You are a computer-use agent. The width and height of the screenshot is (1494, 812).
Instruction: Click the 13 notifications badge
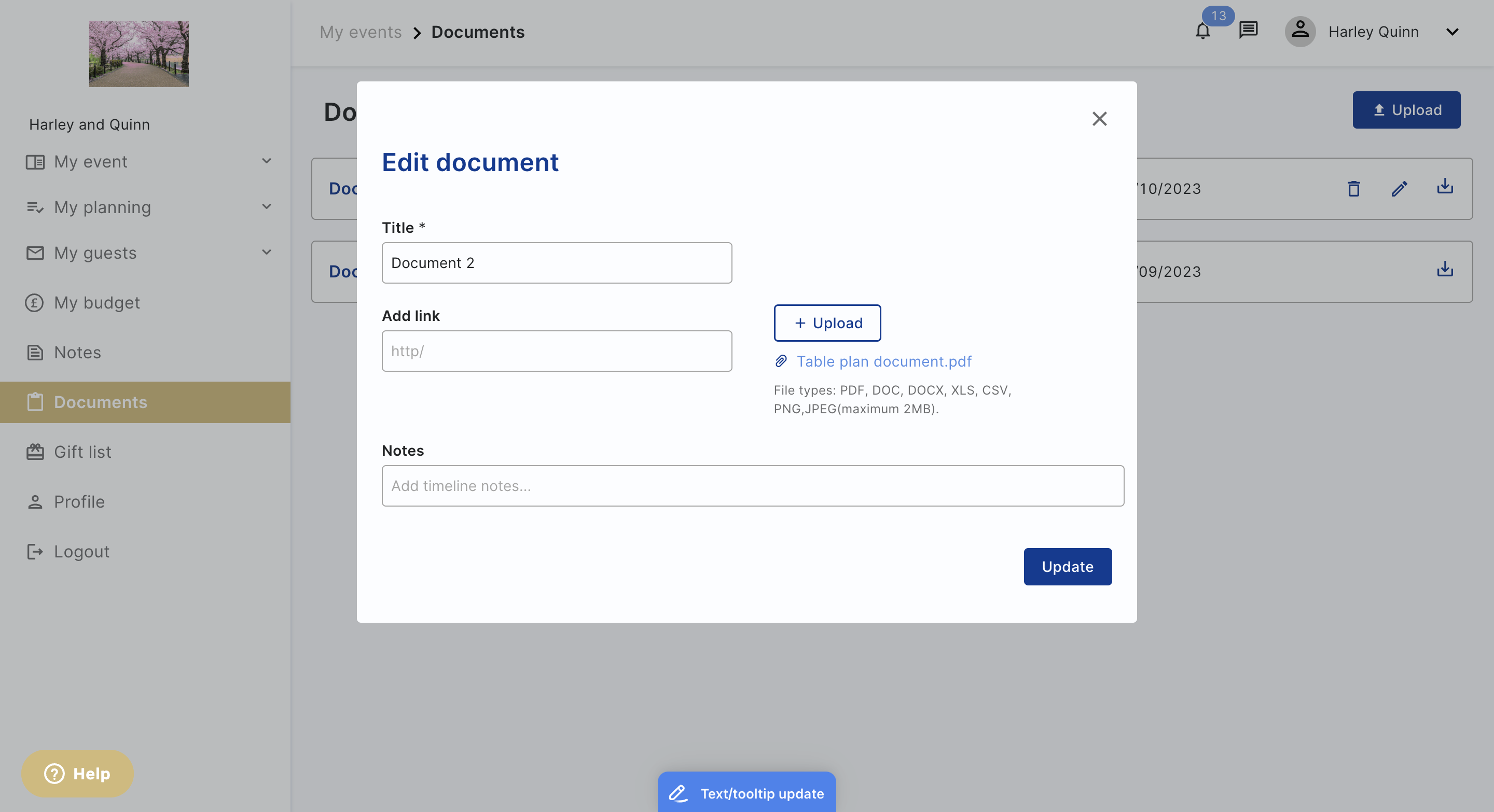click(x=1218, y=16)
